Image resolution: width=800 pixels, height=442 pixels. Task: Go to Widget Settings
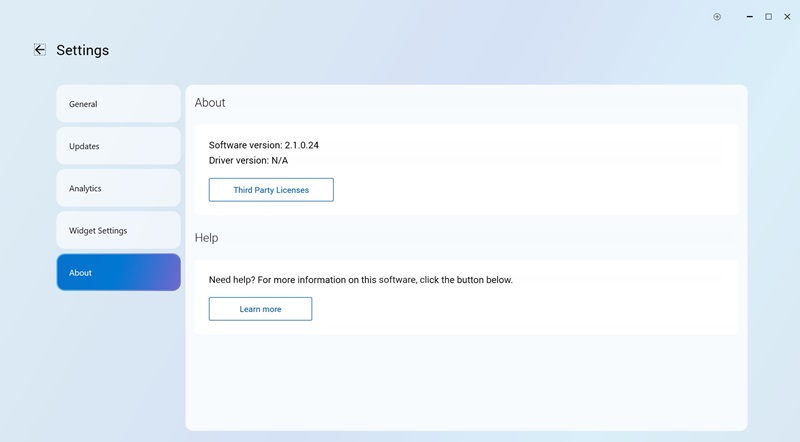point(118,230)
